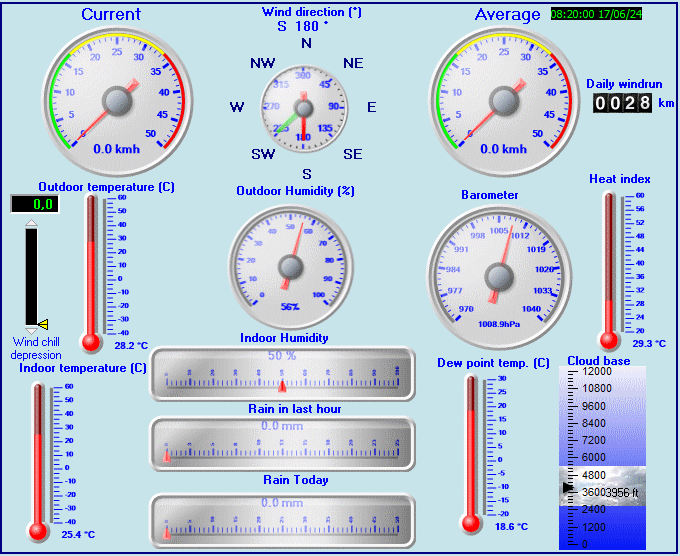Click the Heat index thermometer

608,268
